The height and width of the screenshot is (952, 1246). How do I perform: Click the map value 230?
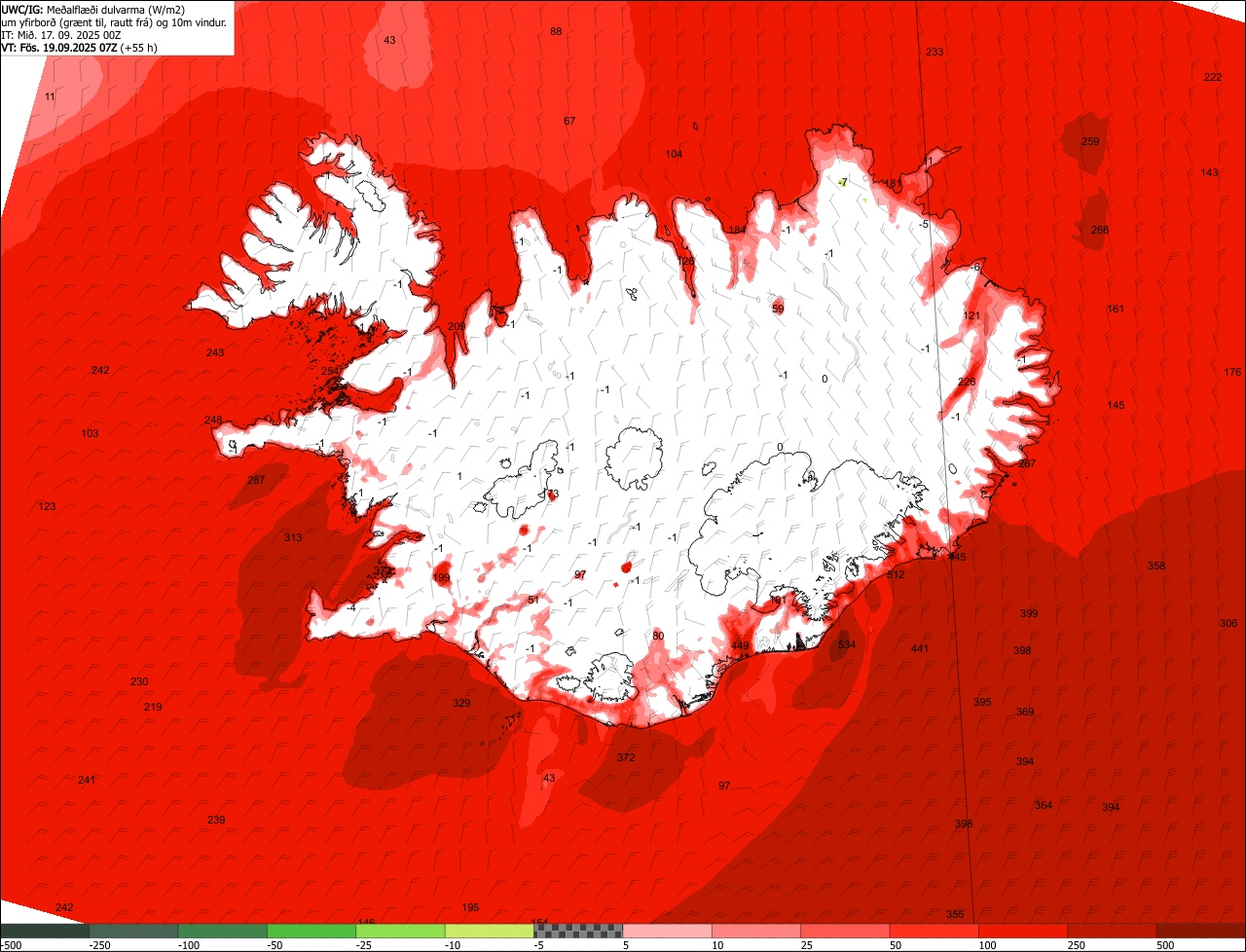click(x=139, y=681)
